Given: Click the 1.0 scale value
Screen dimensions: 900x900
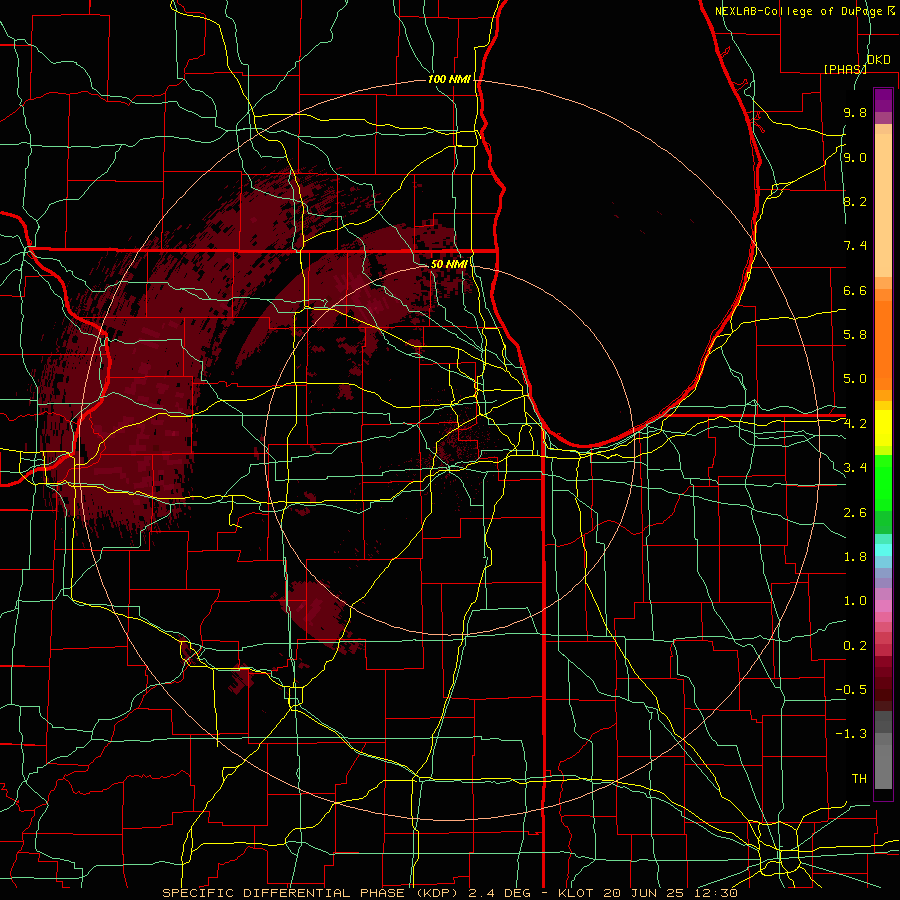Looking at the screenshot, I should [x=855, y=601].
